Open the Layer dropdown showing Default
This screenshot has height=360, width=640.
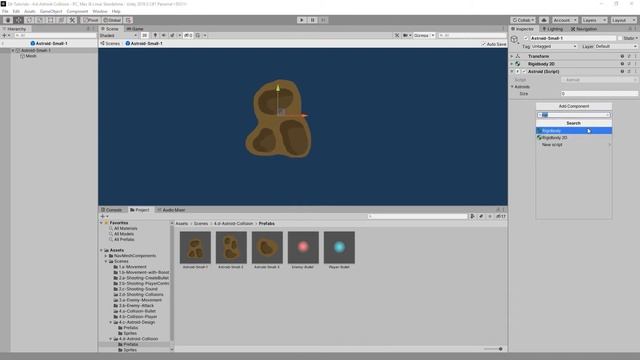[x=616, y=47]
